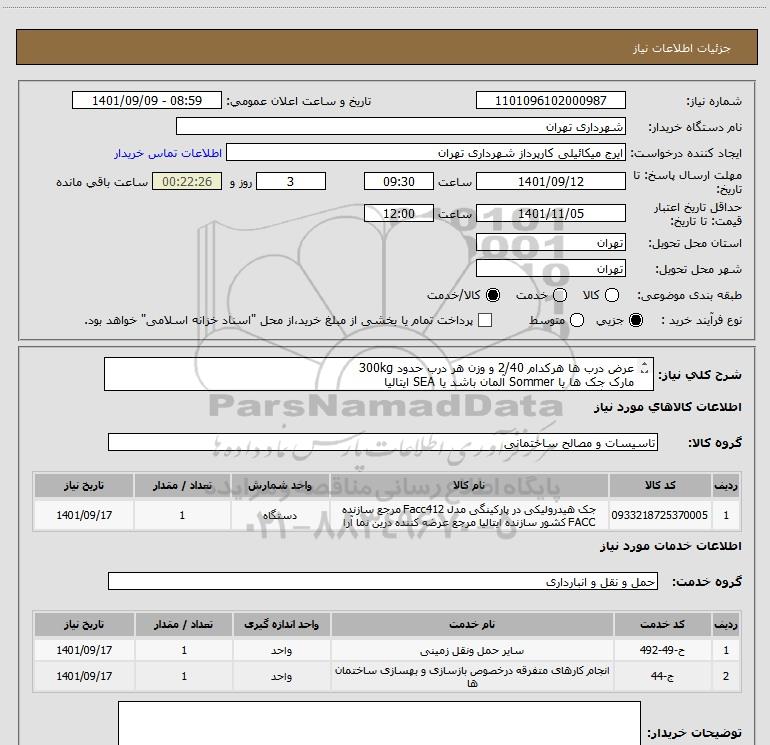770x745 pixels.
Task: Click the buyer organization field شهرداری تهران
Action: (x=401, y=126)
